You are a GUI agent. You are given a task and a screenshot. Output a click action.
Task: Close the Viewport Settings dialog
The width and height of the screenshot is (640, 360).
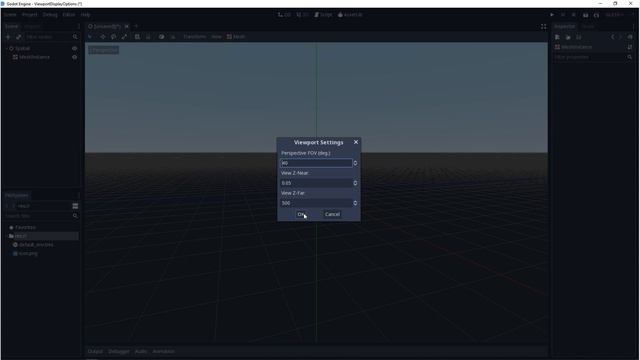coord(356,142)
